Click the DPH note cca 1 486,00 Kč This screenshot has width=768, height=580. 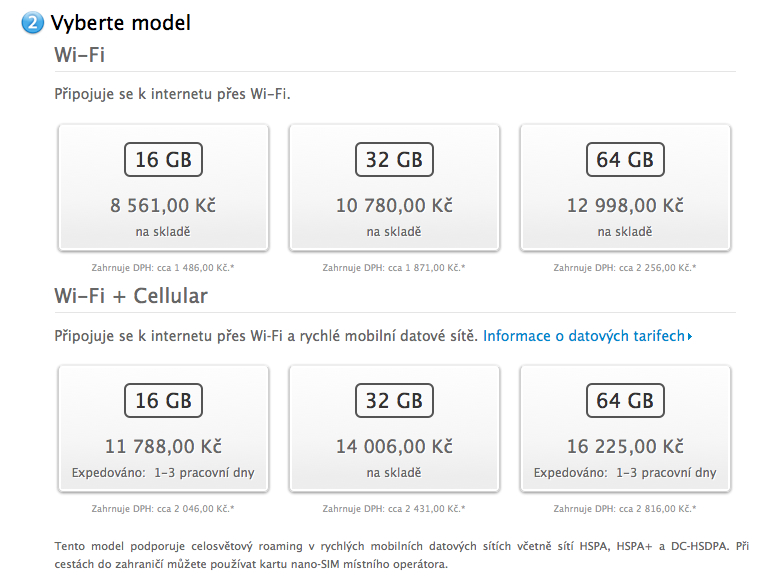(x=163, y=268)
